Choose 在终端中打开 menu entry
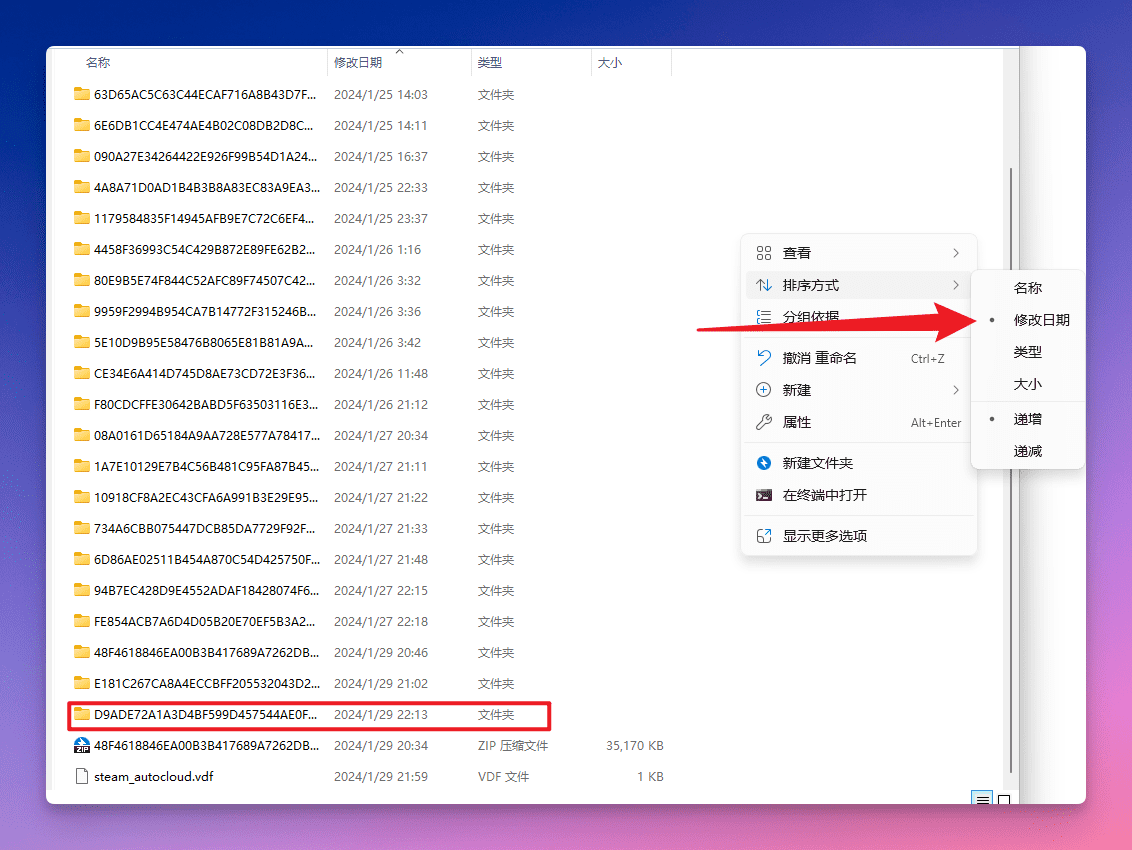The image size is (1132, 850). [x=859, y=495]
